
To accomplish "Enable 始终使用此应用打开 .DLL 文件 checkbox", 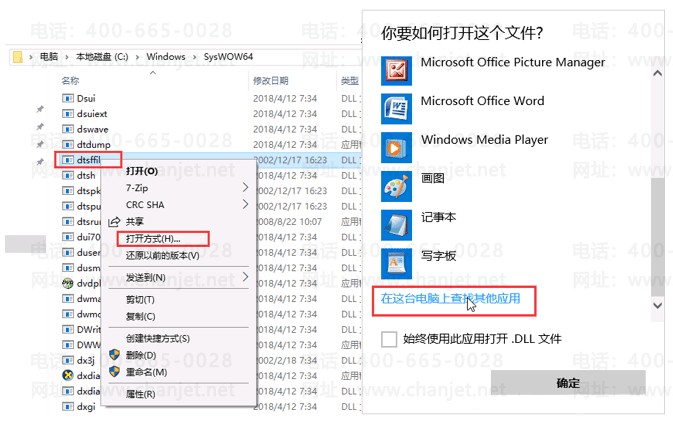I will point(389,339).
